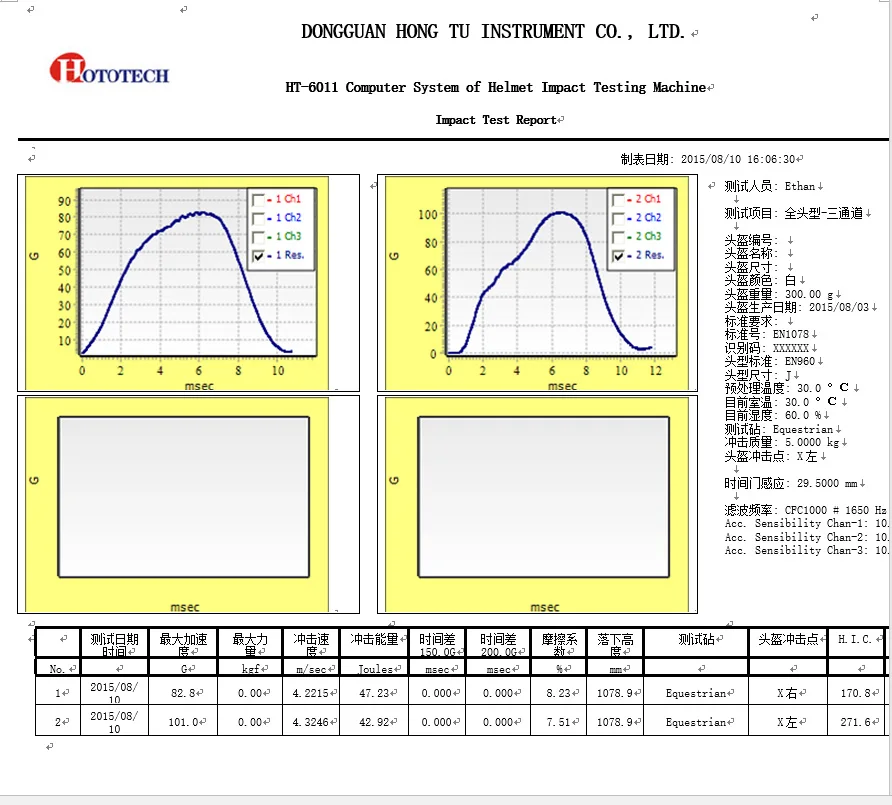
Task: Enable the 2 Ch2 checkbox in second chart
Action: point(618,218)
